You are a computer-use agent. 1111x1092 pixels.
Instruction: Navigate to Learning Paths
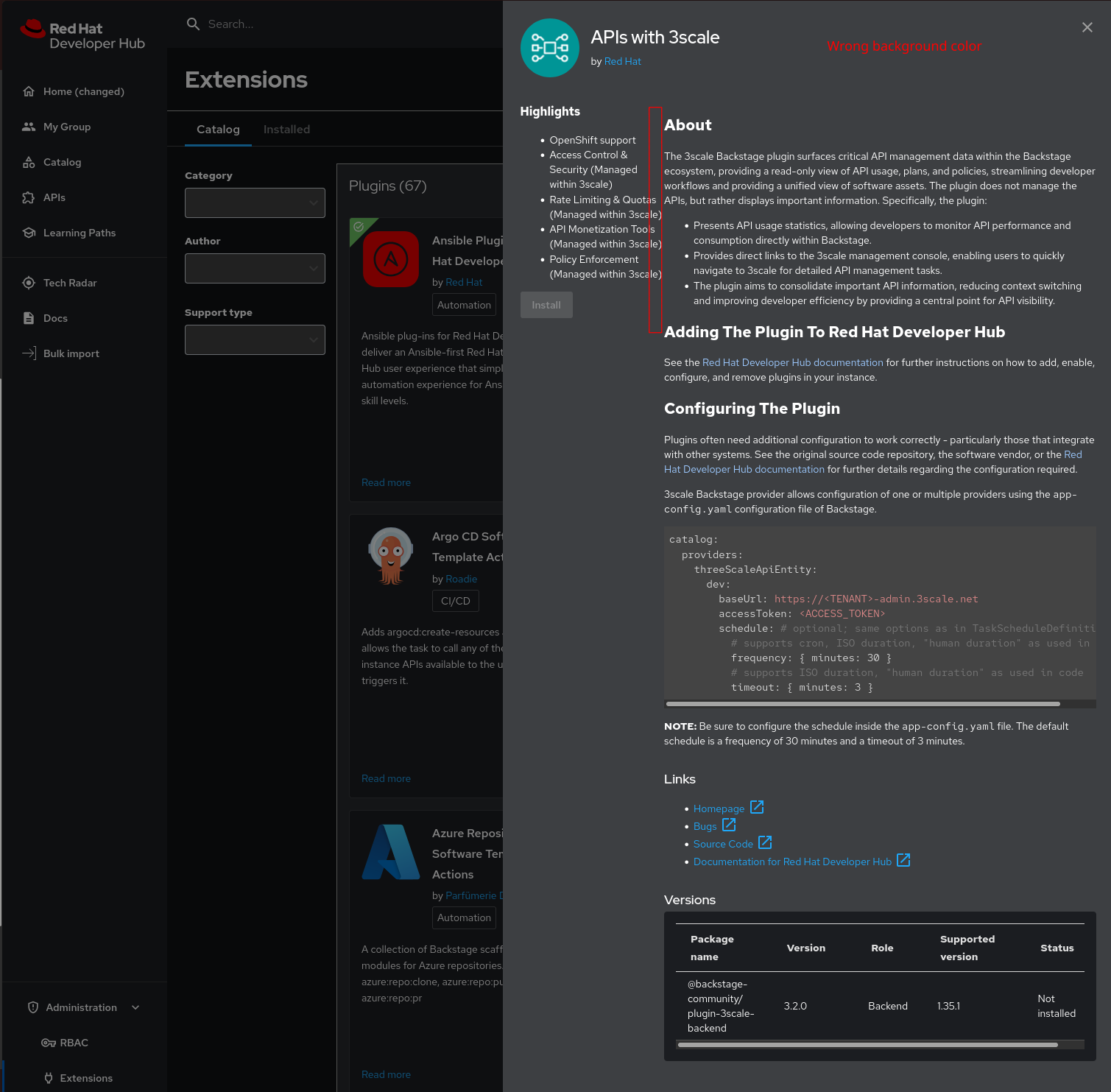coord(80,233)
